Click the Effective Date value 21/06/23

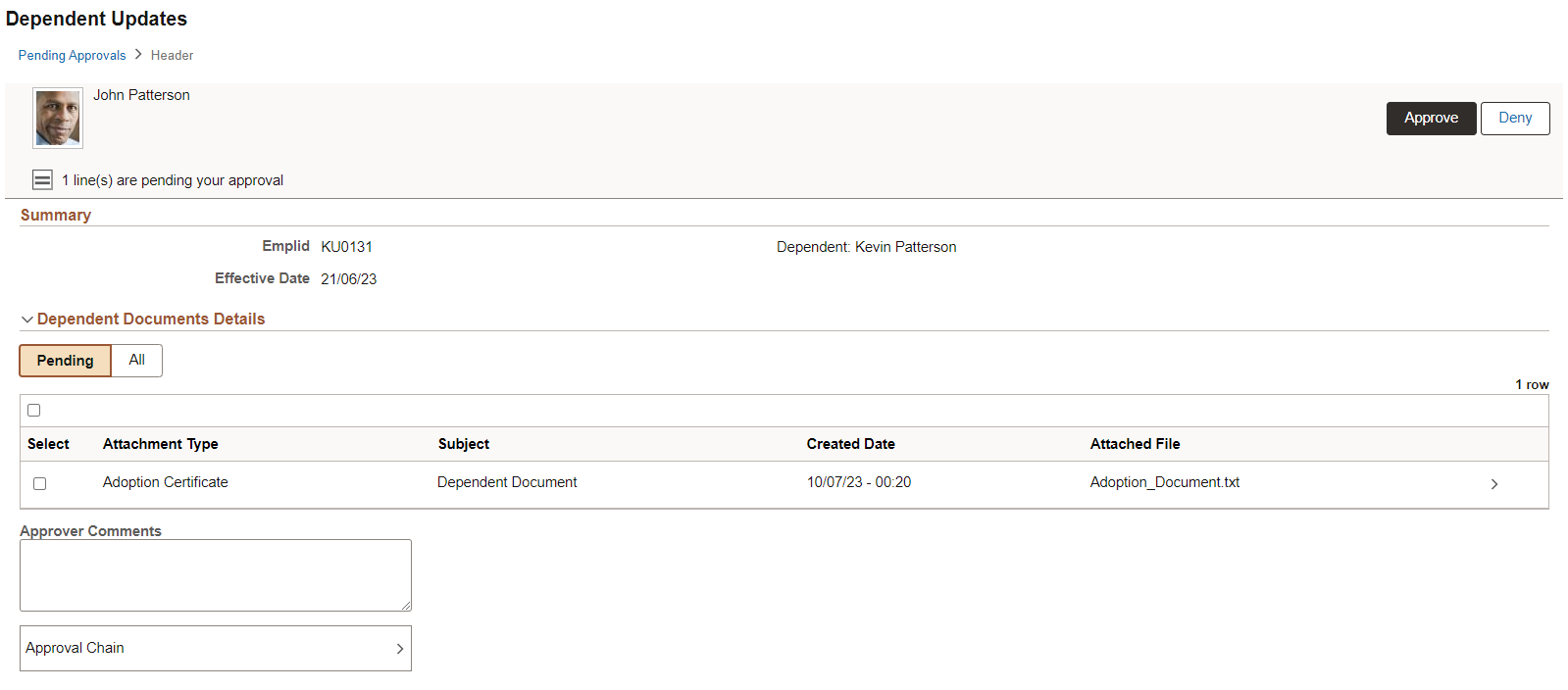(x=349, y=279)
